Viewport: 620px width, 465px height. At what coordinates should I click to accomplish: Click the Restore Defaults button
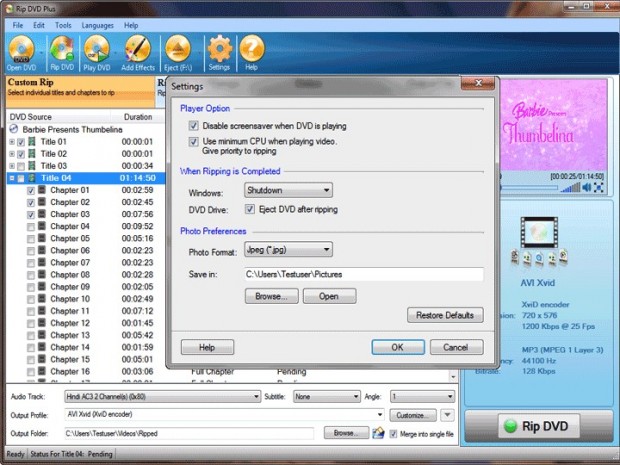[x=445, y=315]
